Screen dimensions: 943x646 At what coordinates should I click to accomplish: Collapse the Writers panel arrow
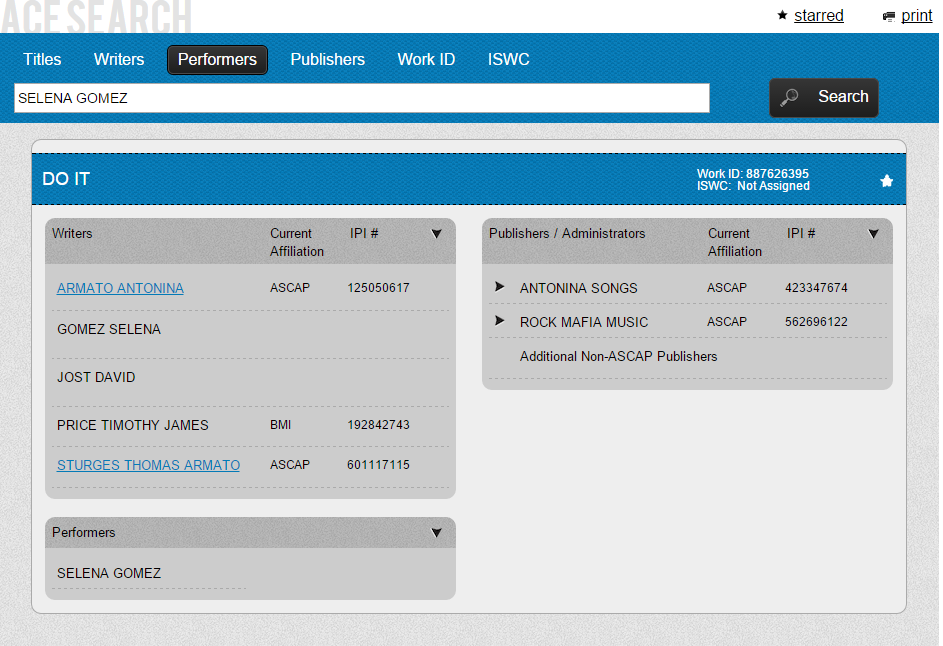click(436, 234)
